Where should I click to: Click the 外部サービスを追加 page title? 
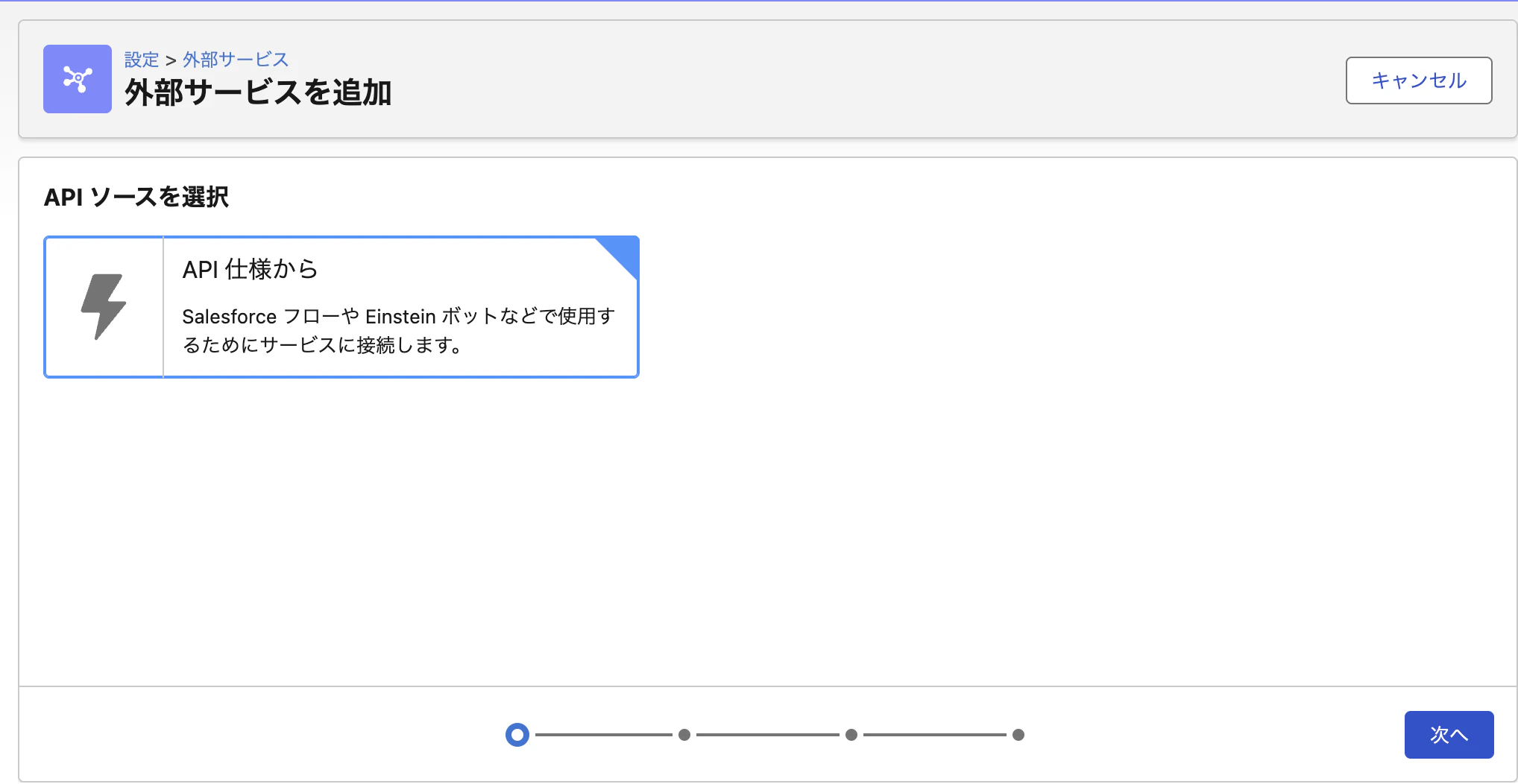point(258,93)
